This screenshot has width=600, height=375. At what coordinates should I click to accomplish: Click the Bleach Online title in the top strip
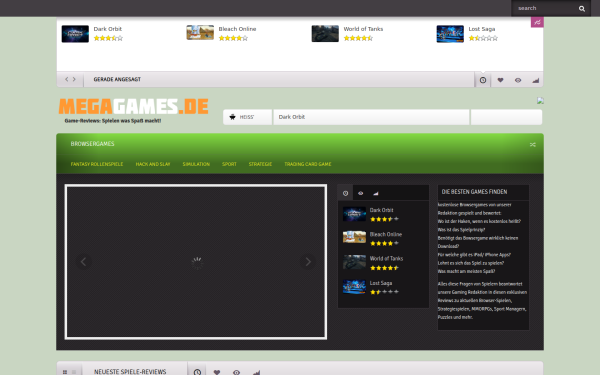(237, 29)
